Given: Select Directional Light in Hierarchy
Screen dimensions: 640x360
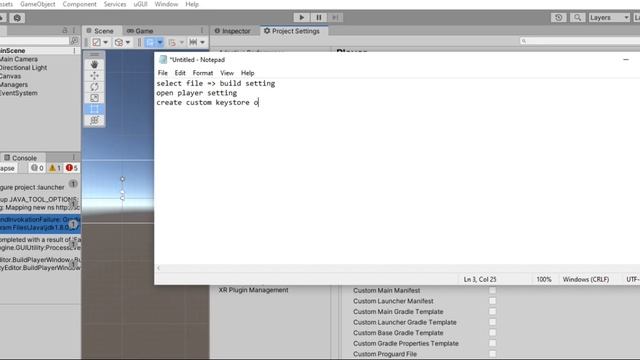Looking at the screenshot, I should click(23, 67).
